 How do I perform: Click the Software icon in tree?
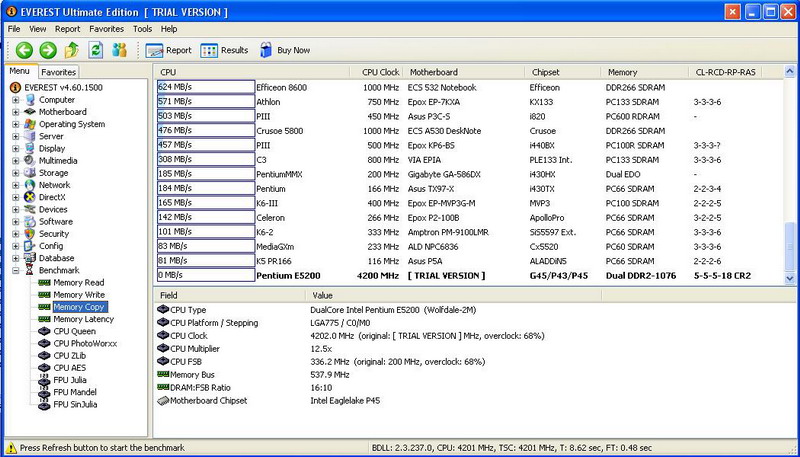[30, 221]
